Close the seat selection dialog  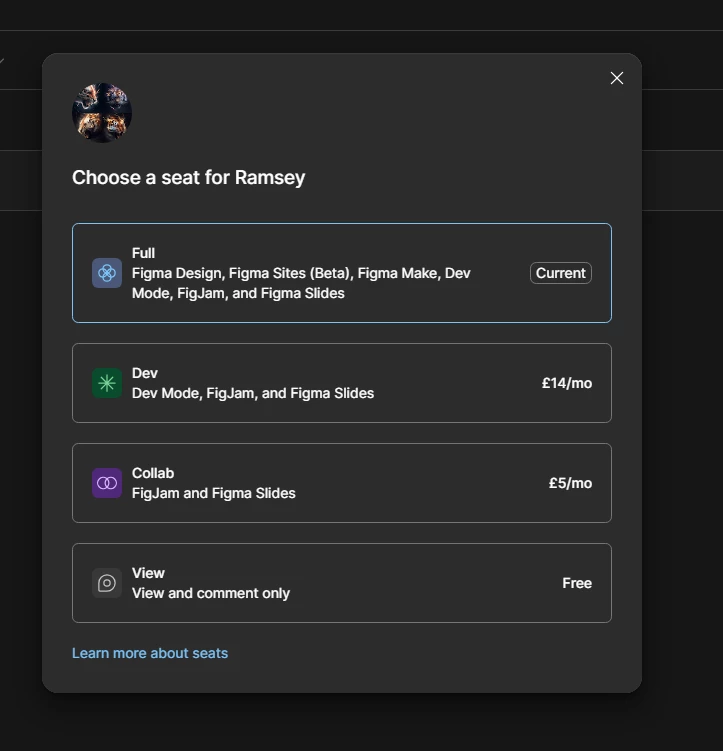pos(617,78)
